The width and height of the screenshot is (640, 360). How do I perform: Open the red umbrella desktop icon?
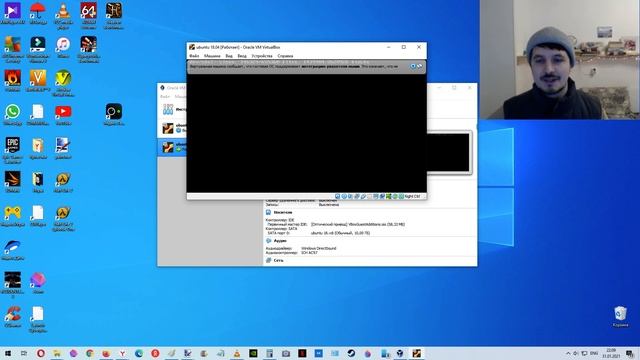point(38,13)
